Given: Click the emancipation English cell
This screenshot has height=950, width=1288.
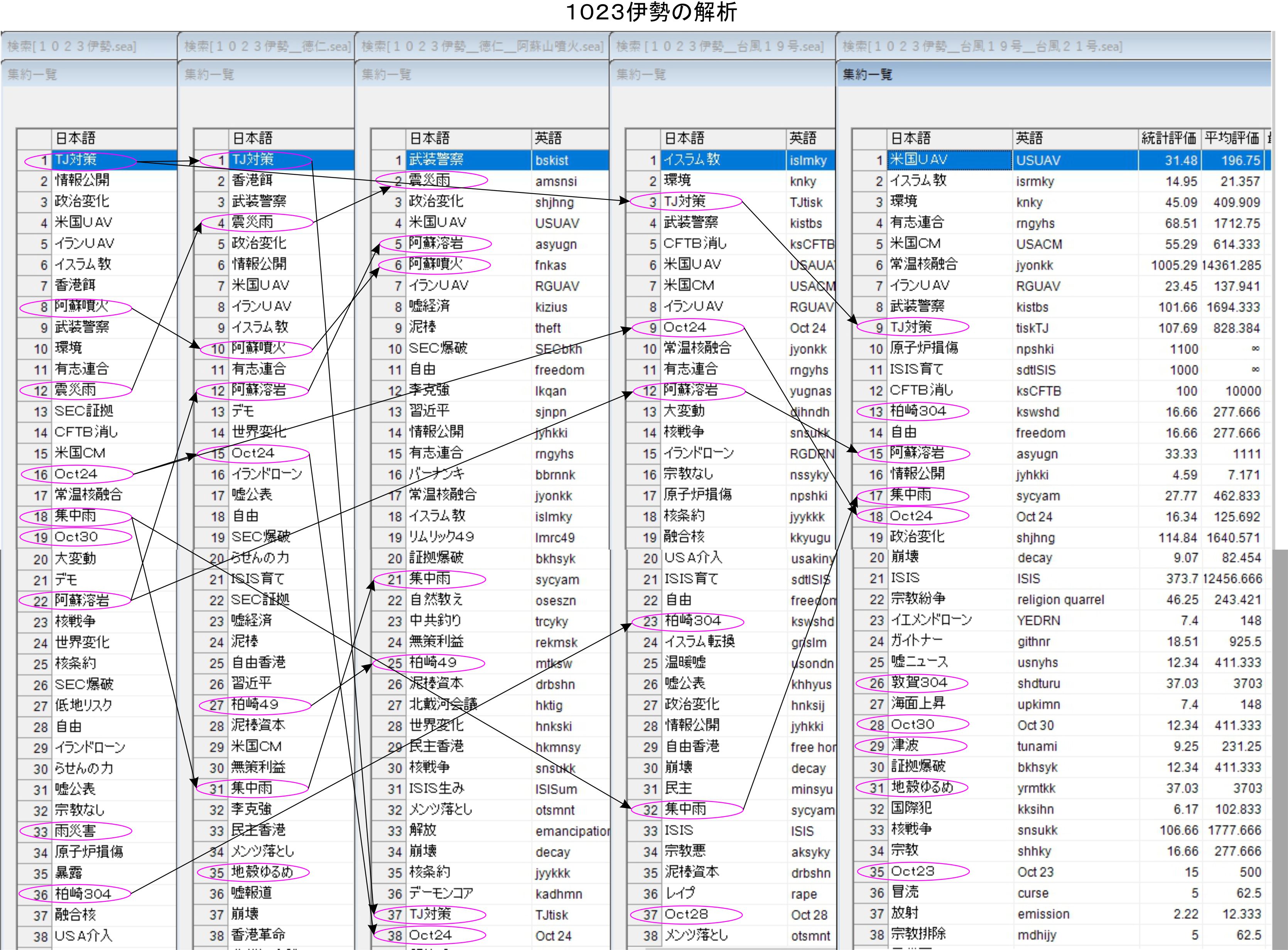Looking at the screenshot, I should tap(572, 832).
